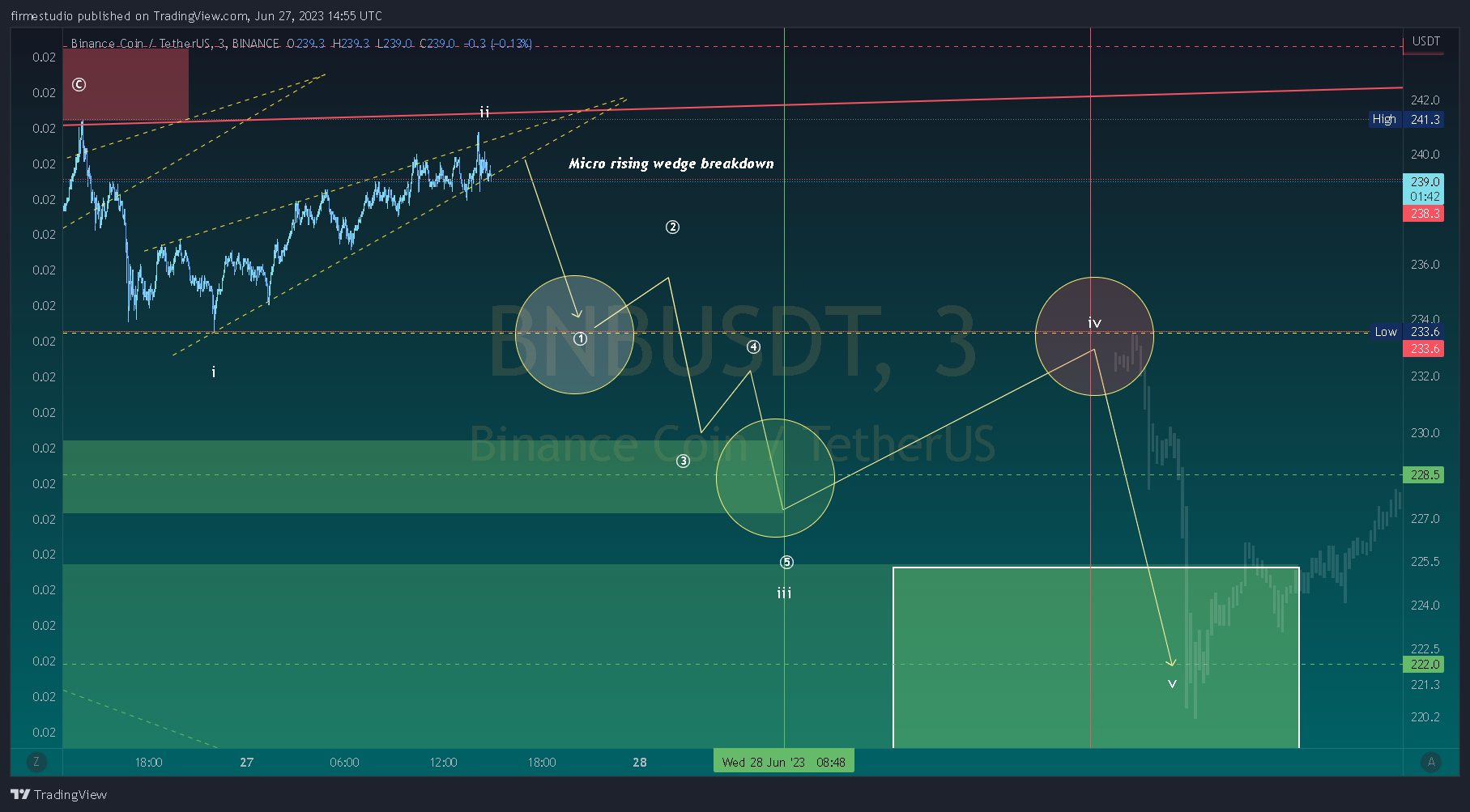
Task: Click the 224.0 price axis value
Action: [x=1425, y=606]
